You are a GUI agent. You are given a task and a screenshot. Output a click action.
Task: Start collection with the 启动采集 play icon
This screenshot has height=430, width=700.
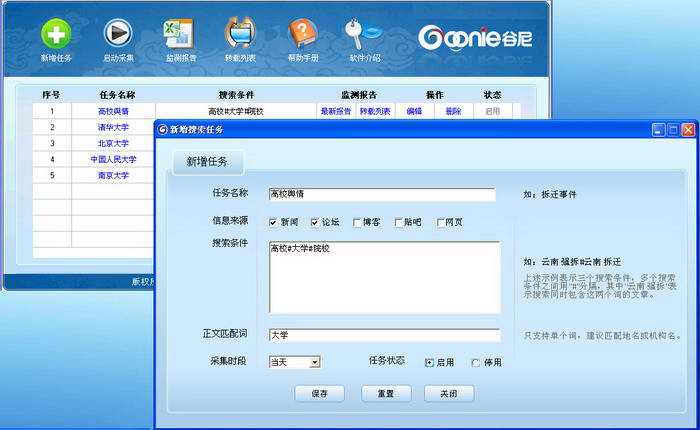click(118, 33)
